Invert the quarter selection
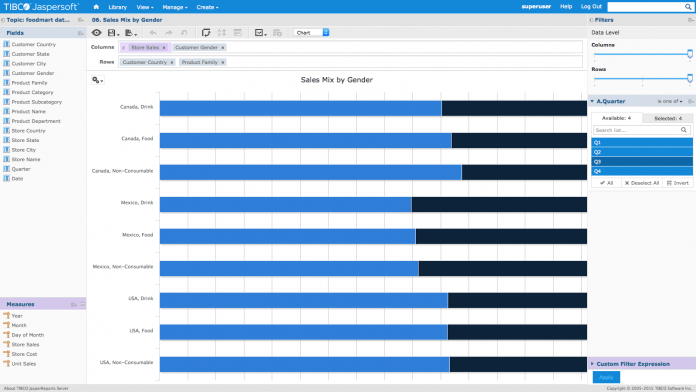 coord(678,183)
